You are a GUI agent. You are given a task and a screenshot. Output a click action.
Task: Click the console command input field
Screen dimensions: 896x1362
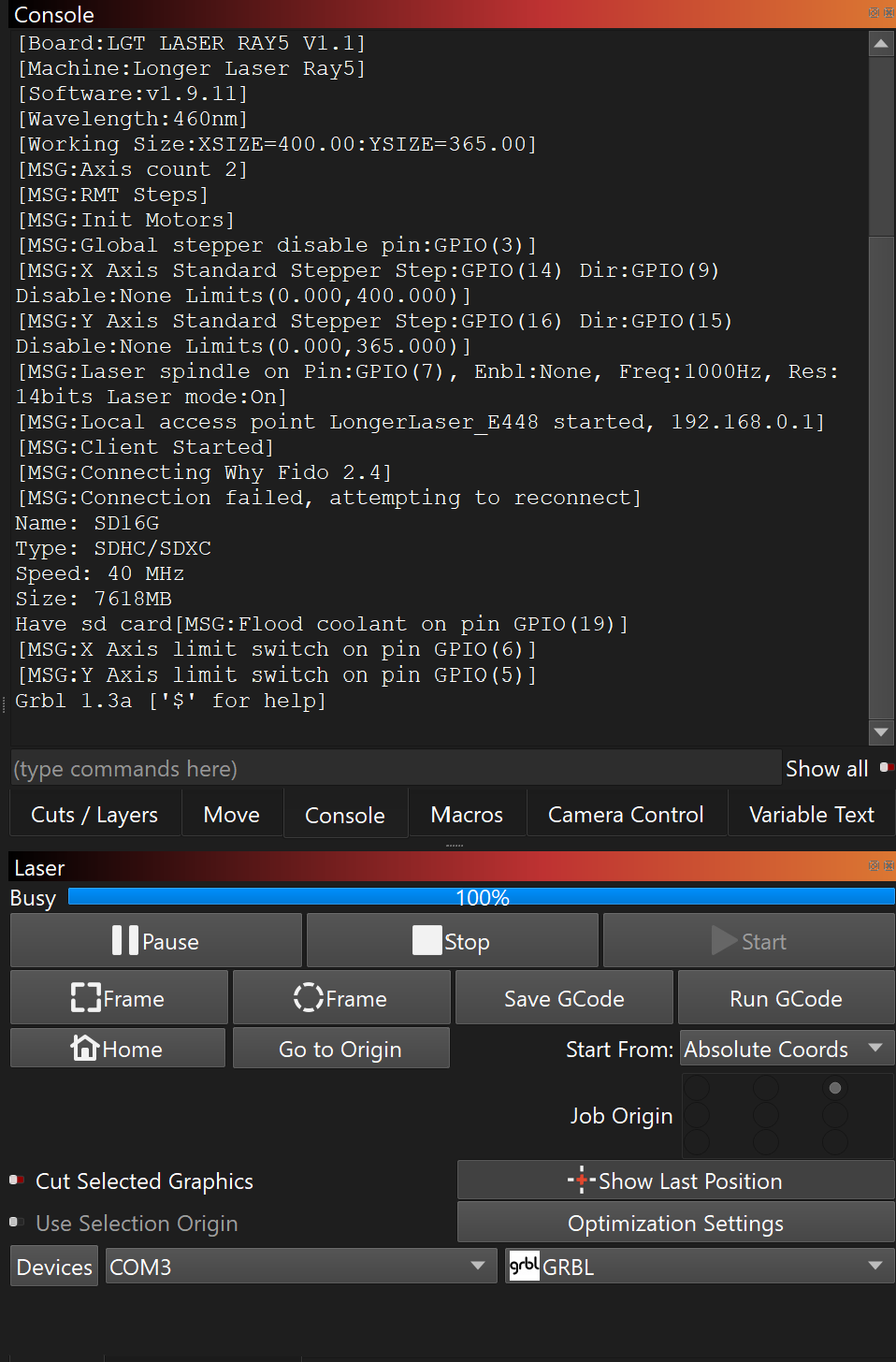[x=395, y=768]
